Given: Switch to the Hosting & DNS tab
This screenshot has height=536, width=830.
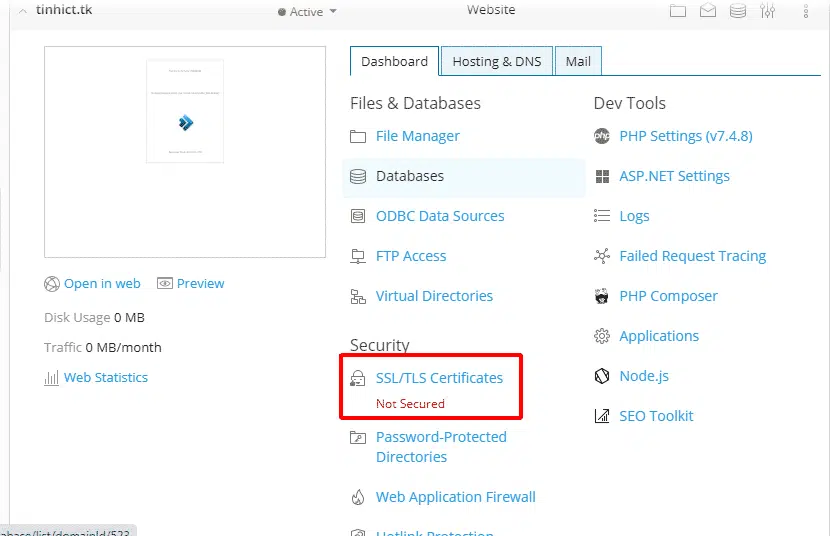Looking at the screenshot, I should pyautogui.click(x=497, y=61).
